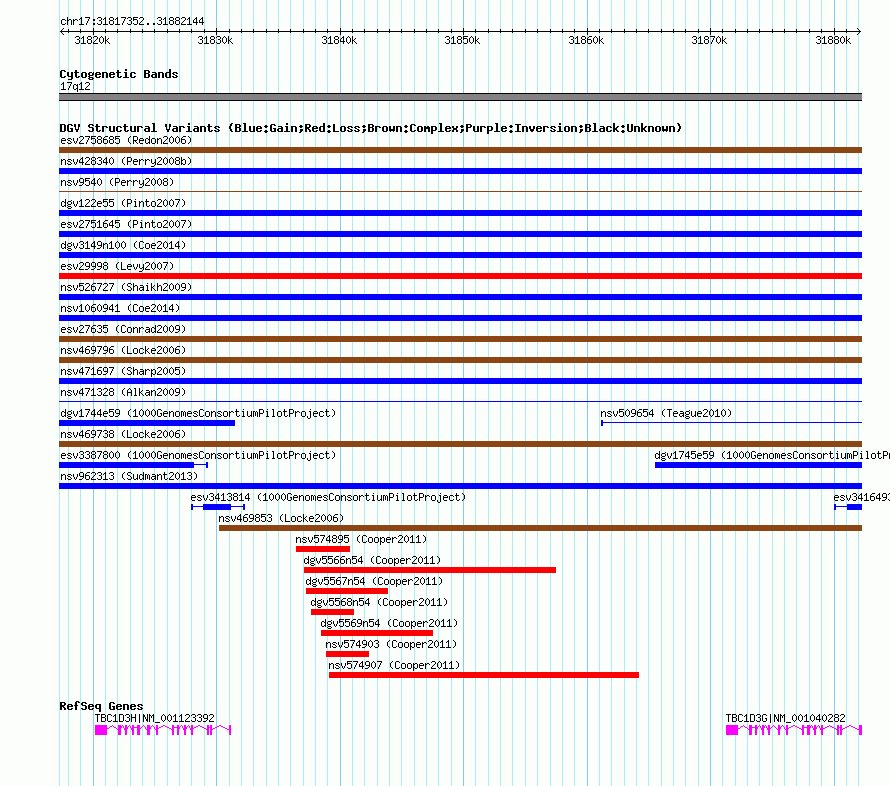
Task: Click nsv471328 (Alkan2009) label
Action: click(123, 392)
